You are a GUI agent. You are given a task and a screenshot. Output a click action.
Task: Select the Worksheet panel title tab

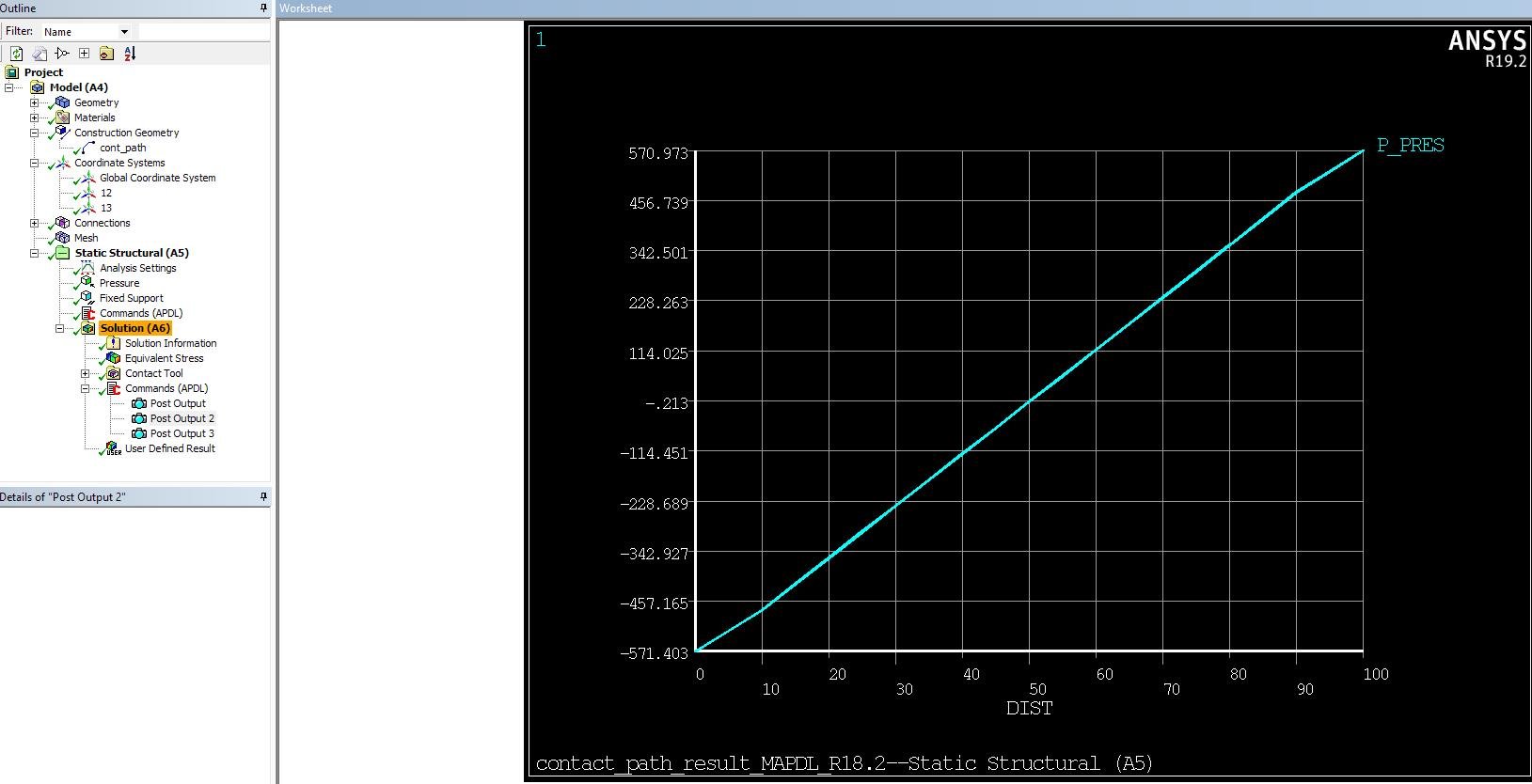coord(306,8)
